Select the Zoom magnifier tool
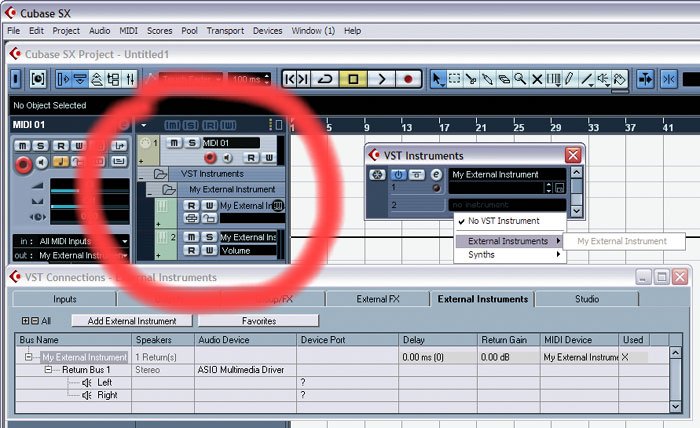700x428 pixels. pyautogui.click(x=521, y=79)
